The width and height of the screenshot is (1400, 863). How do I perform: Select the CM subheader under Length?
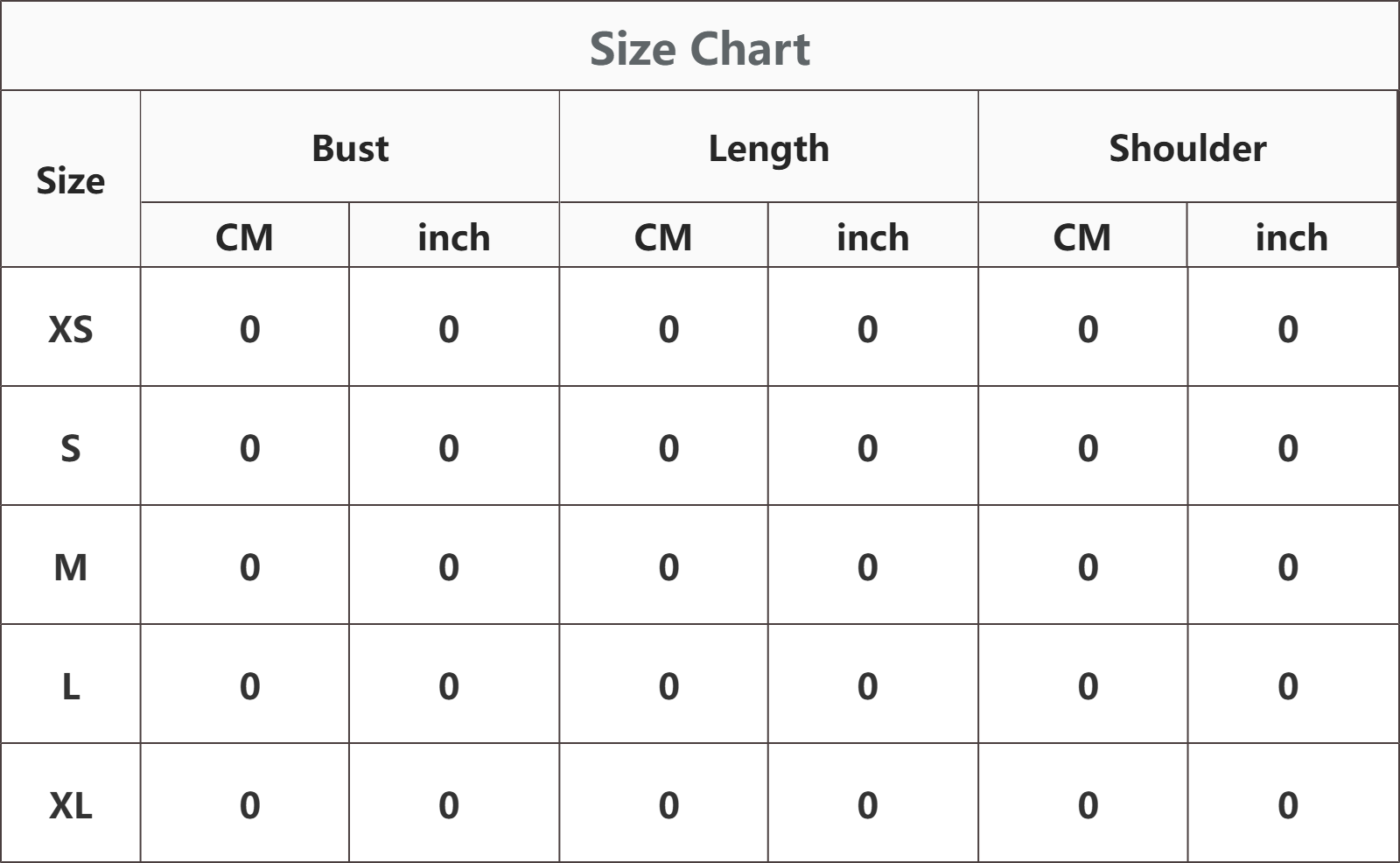(x=663, y=235)
